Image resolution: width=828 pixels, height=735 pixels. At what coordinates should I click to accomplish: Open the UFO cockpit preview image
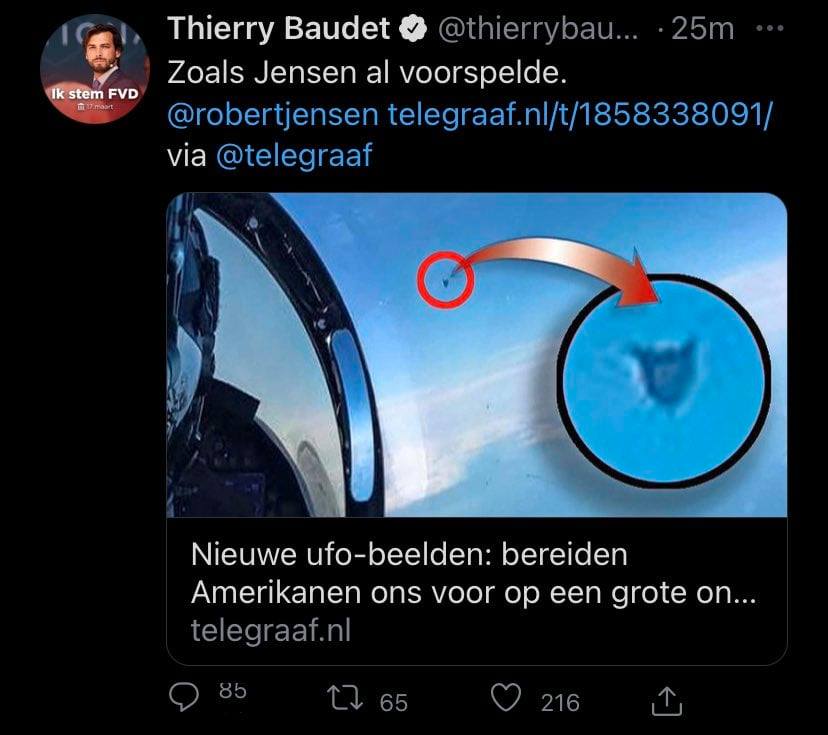[477, 355]
